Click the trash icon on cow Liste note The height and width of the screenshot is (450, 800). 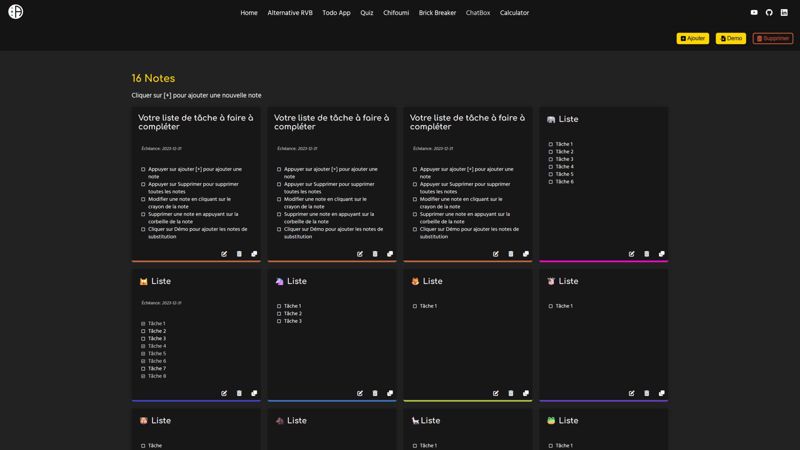pyautogui.click(x=647, y=393)
